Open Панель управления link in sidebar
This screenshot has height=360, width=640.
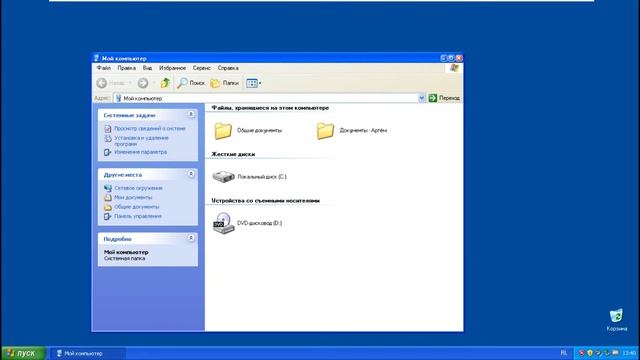[138, 216]
